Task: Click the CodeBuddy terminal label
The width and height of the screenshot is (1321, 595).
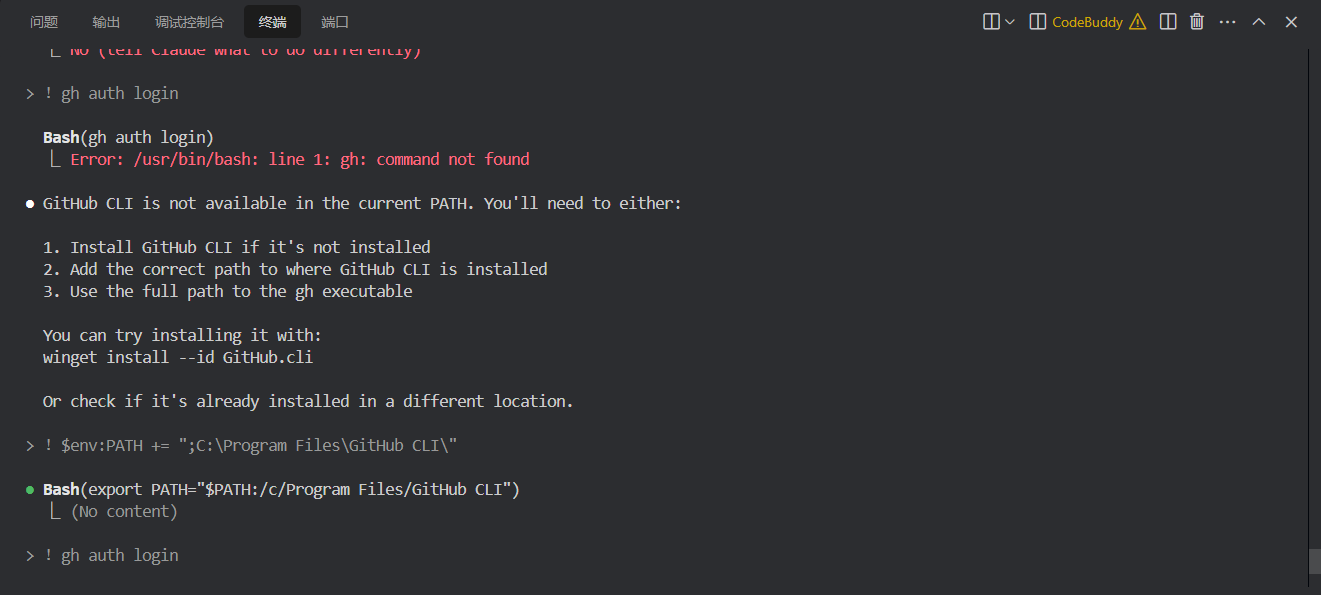Action: coord(1087,22)
